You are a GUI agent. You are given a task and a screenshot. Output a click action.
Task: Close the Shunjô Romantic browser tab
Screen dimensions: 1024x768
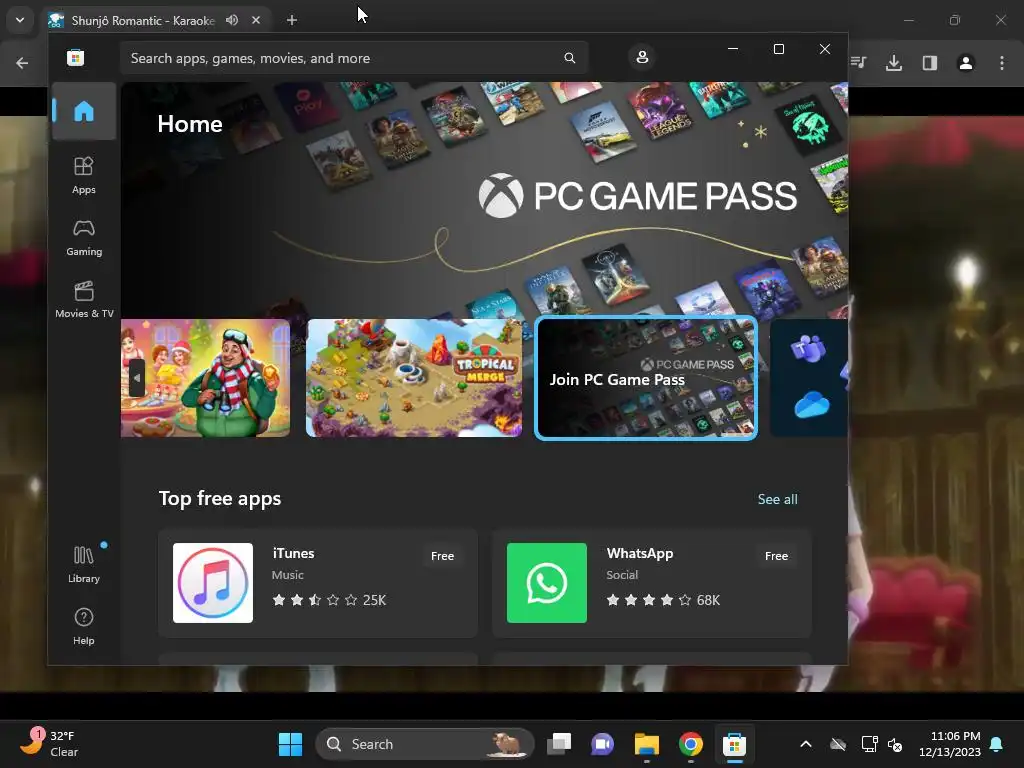point(256,20)
